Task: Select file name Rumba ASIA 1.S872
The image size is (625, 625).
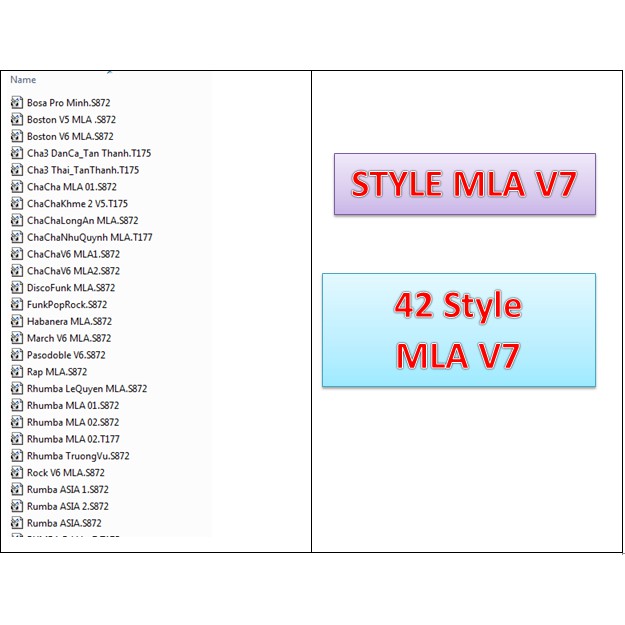Action: (x=68, y=489)
